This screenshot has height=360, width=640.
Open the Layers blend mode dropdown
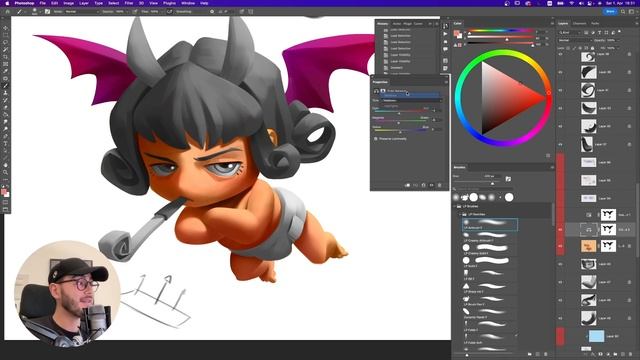point(575,40)
